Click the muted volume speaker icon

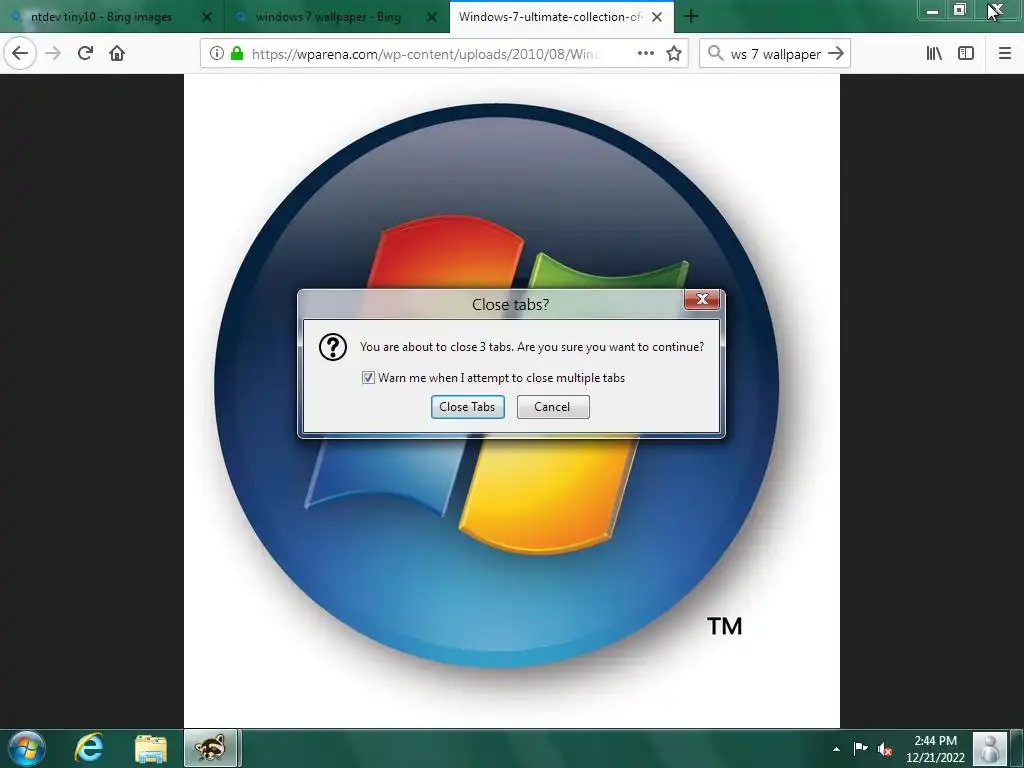pyautogui.click(x=885, y=749)
